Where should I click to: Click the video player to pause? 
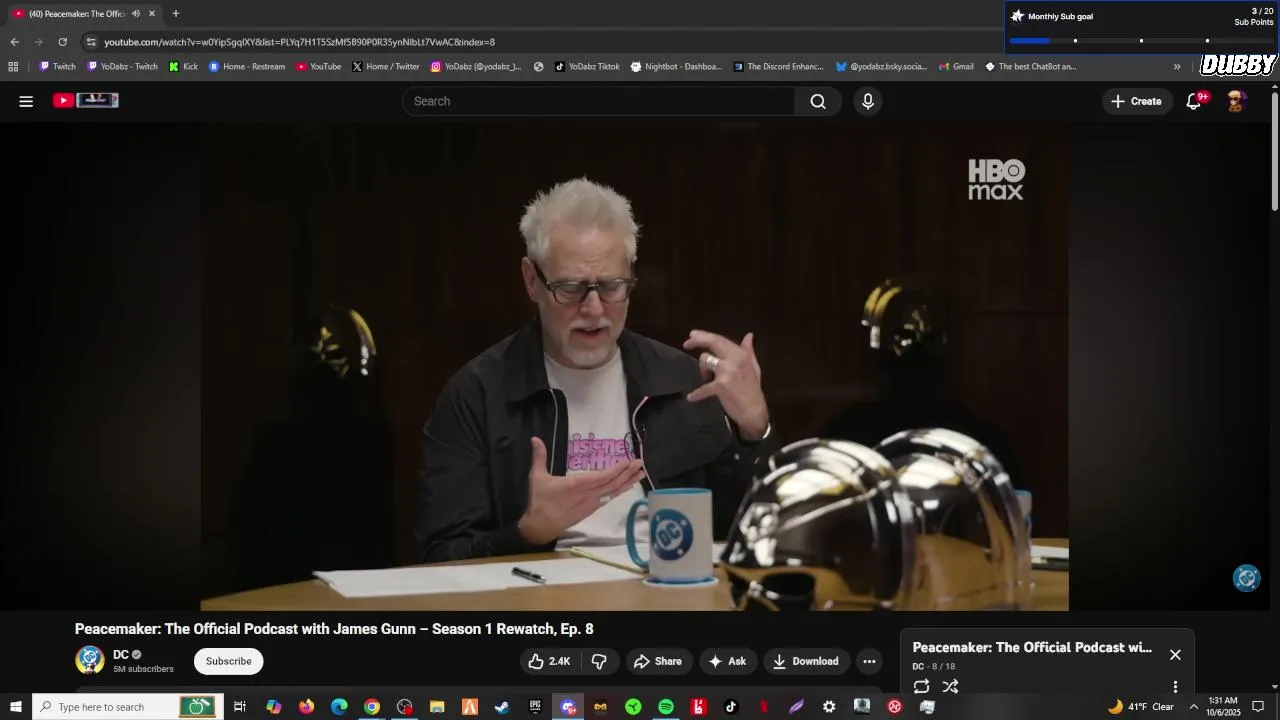pos(634,366)
